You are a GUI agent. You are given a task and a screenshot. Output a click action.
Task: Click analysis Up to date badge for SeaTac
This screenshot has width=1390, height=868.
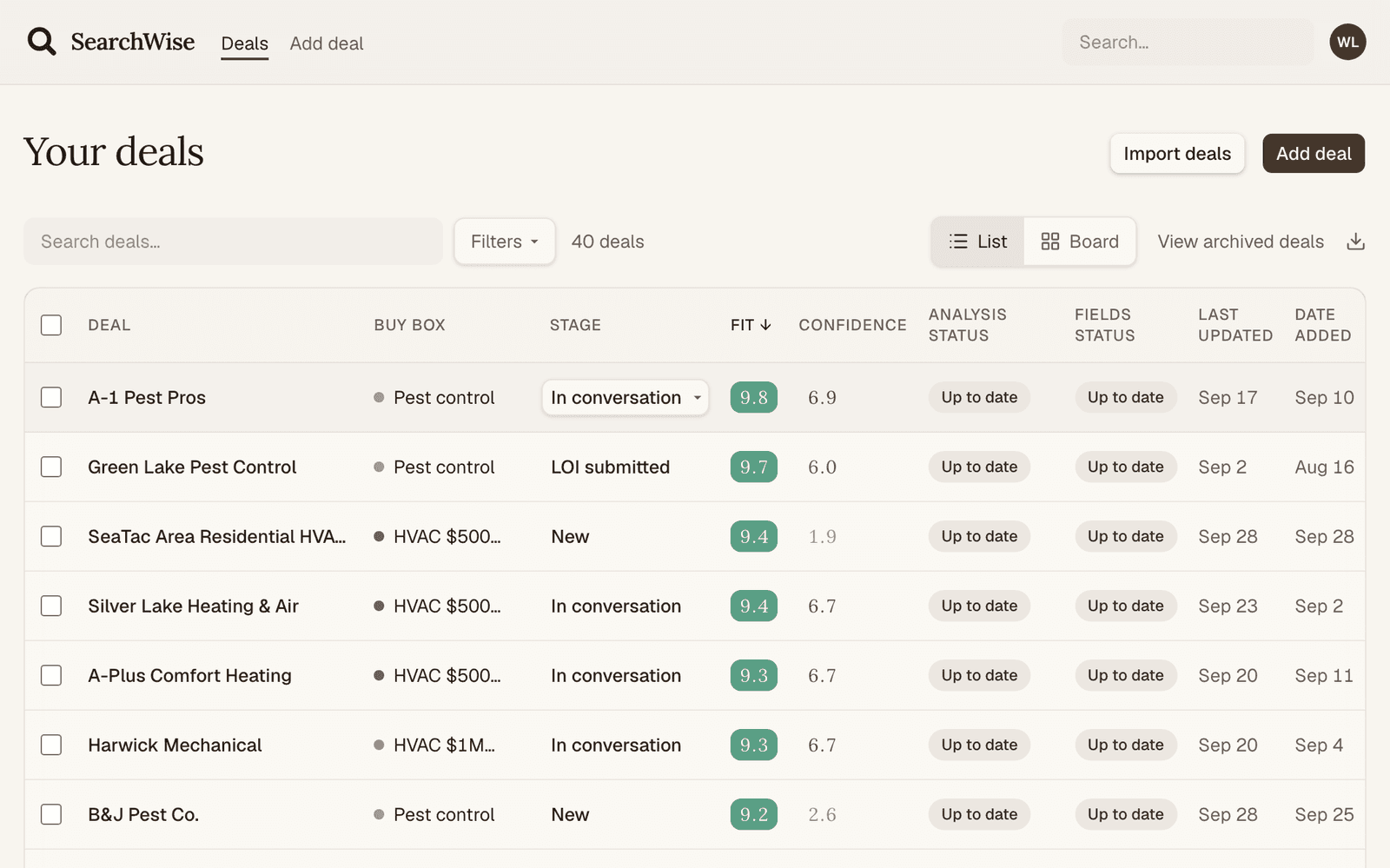coord(979,536)
